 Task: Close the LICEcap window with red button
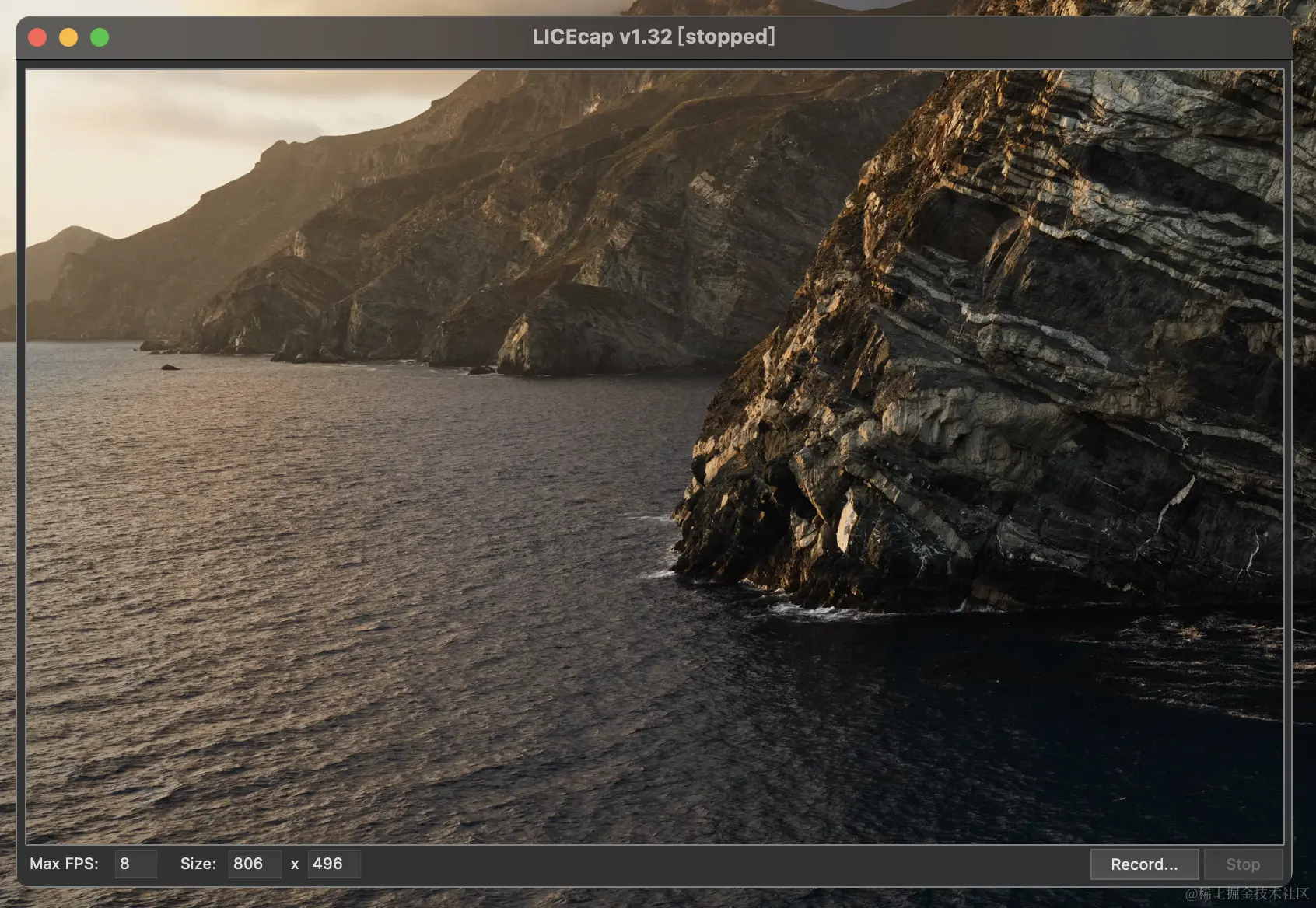pos(37,37)
